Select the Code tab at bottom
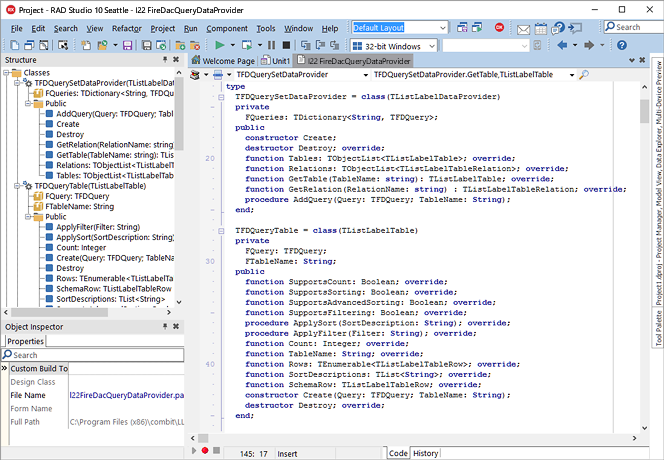The height and width of the screenshot is (460, 664). (398, 453)
